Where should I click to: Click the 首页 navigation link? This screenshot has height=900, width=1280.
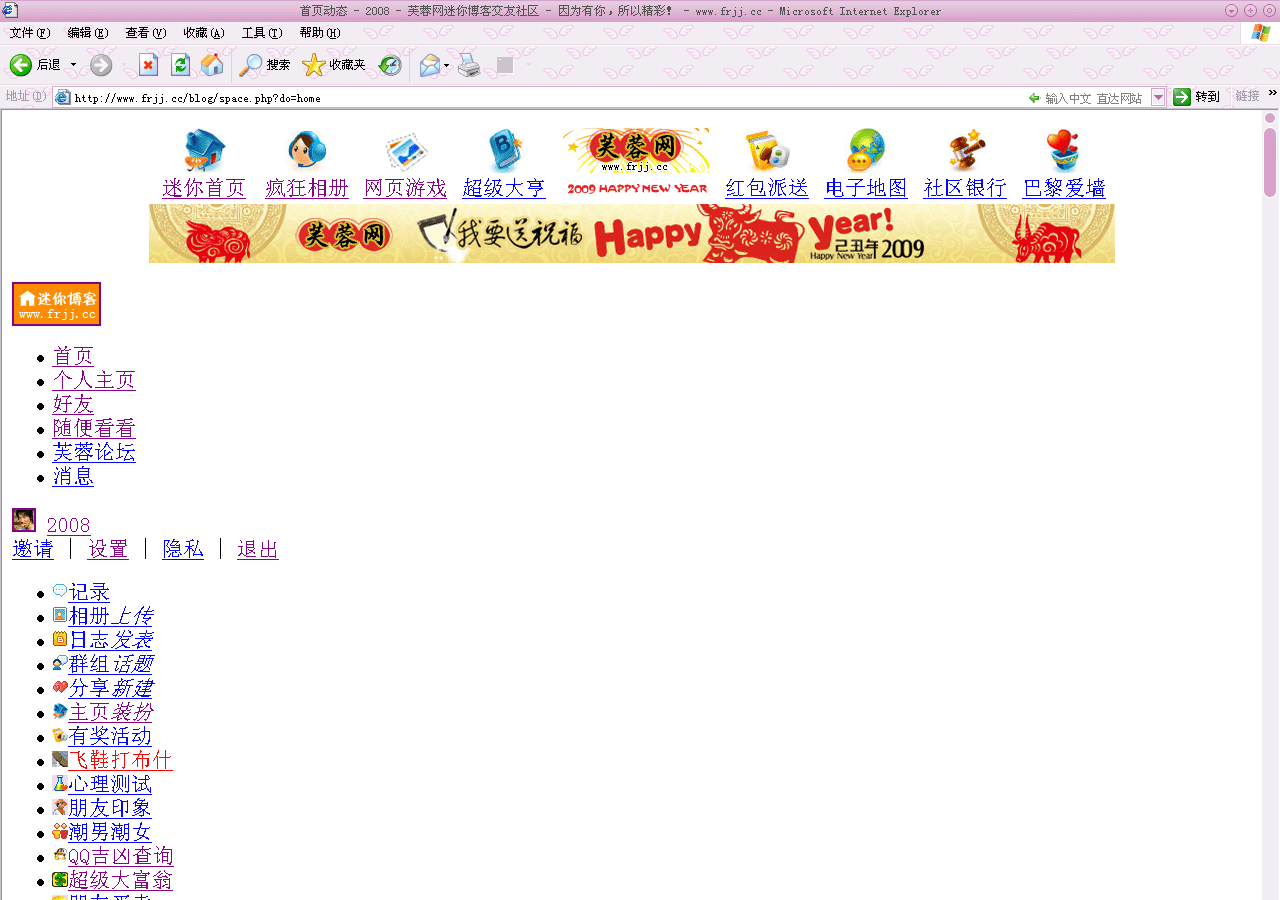(73, 356)
